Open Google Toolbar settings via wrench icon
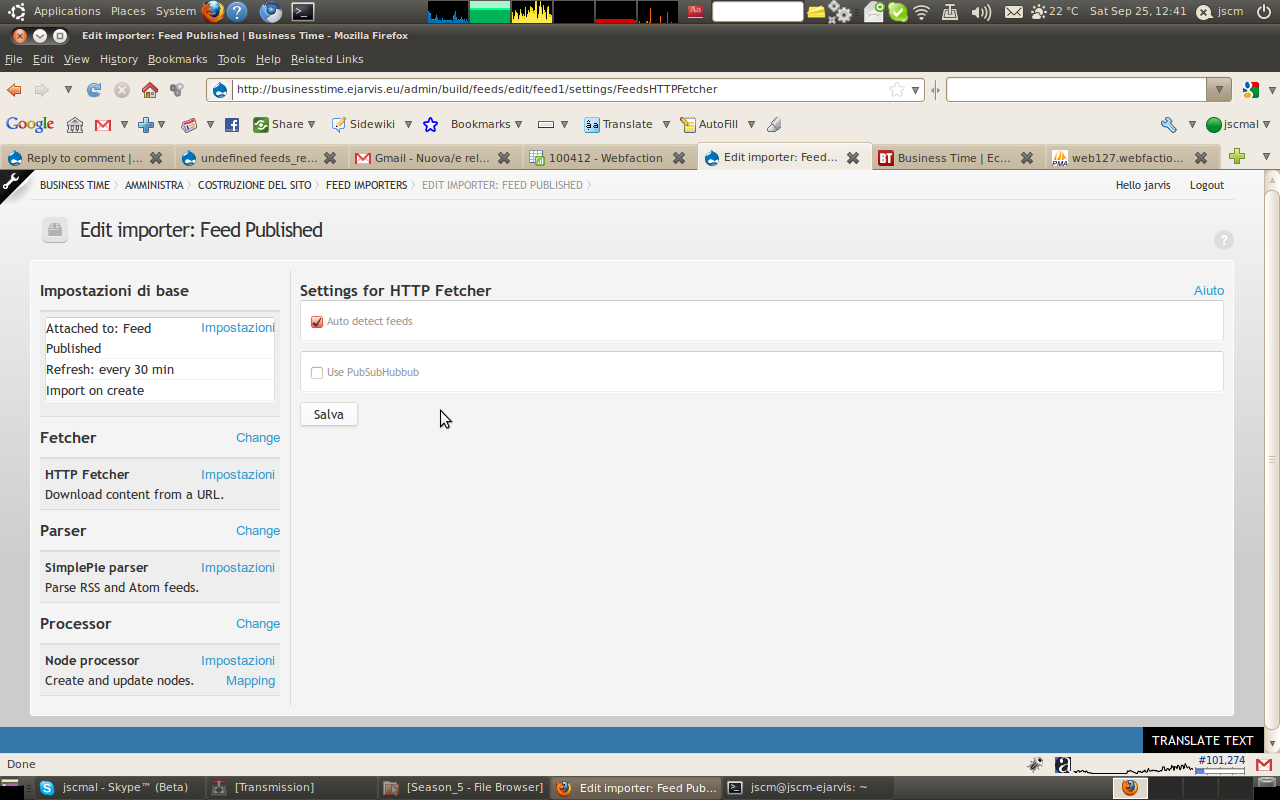Image resolution: width=1280 pixels, height=800 pixels. [x=1168, y=124]
